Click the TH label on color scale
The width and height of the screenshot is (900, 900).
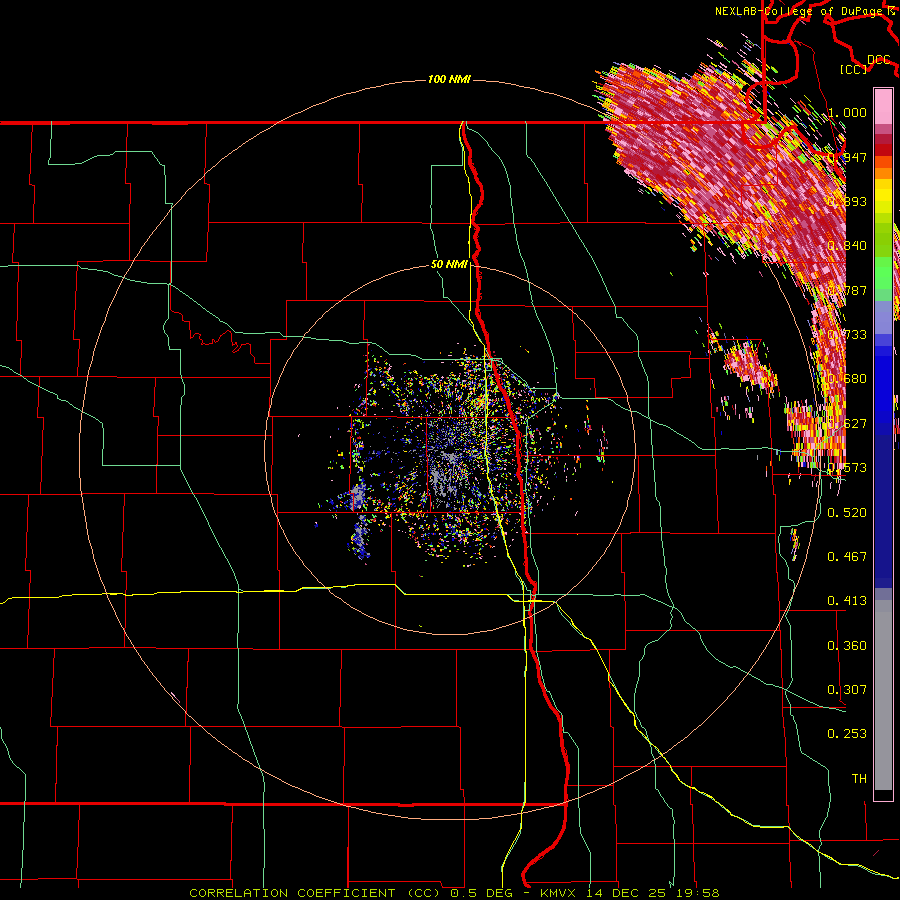[x=859, y=778]
